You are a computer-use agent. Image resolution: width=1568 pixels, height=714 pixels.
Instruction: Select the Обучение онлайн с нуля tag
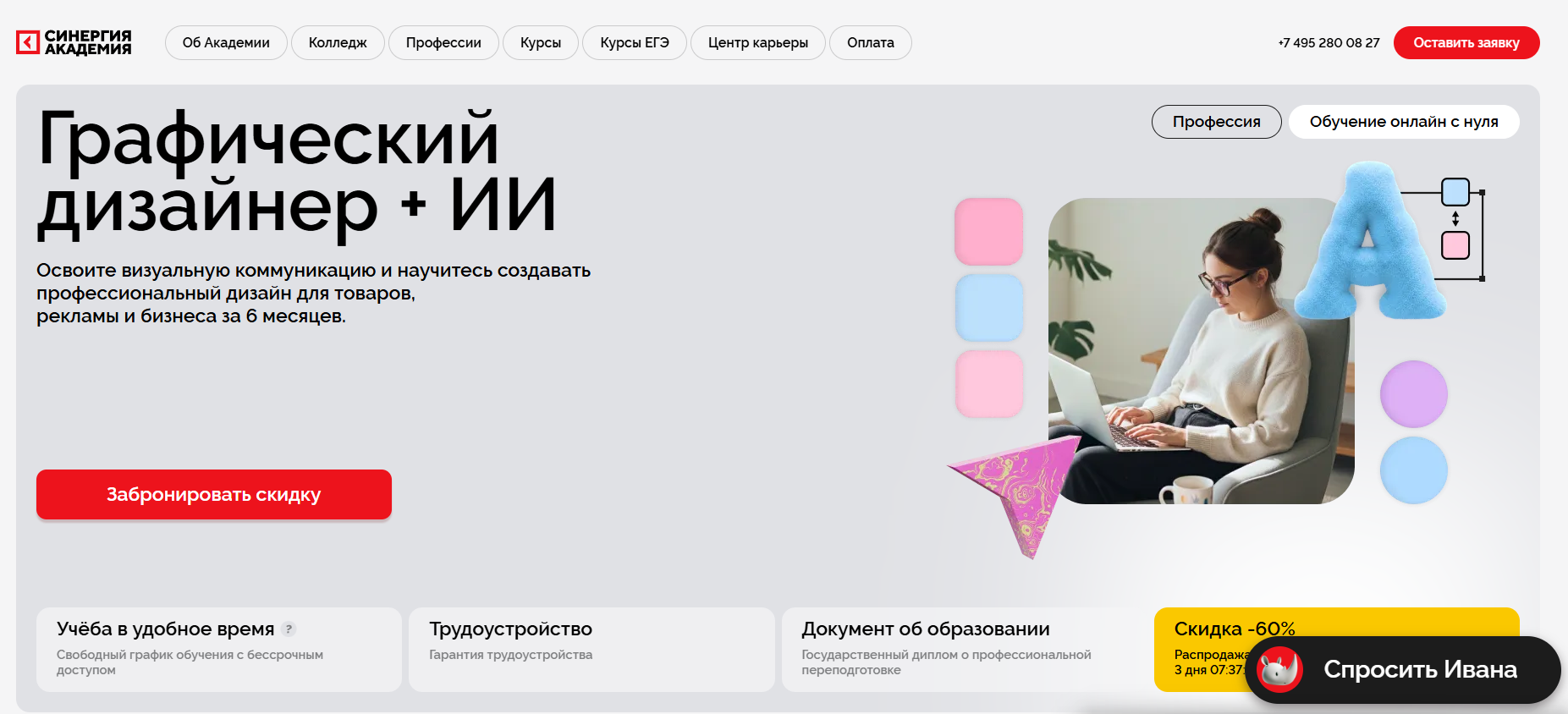[1404, 122]
